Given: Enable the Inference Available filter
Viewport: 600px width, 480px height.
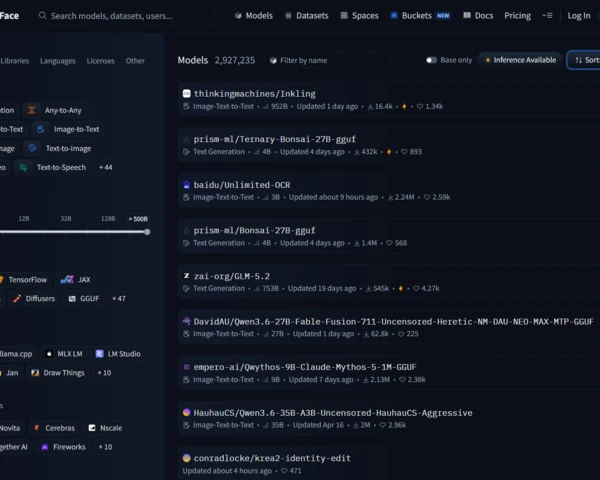Looking at the screenshot, I should (x=520, y=60).
